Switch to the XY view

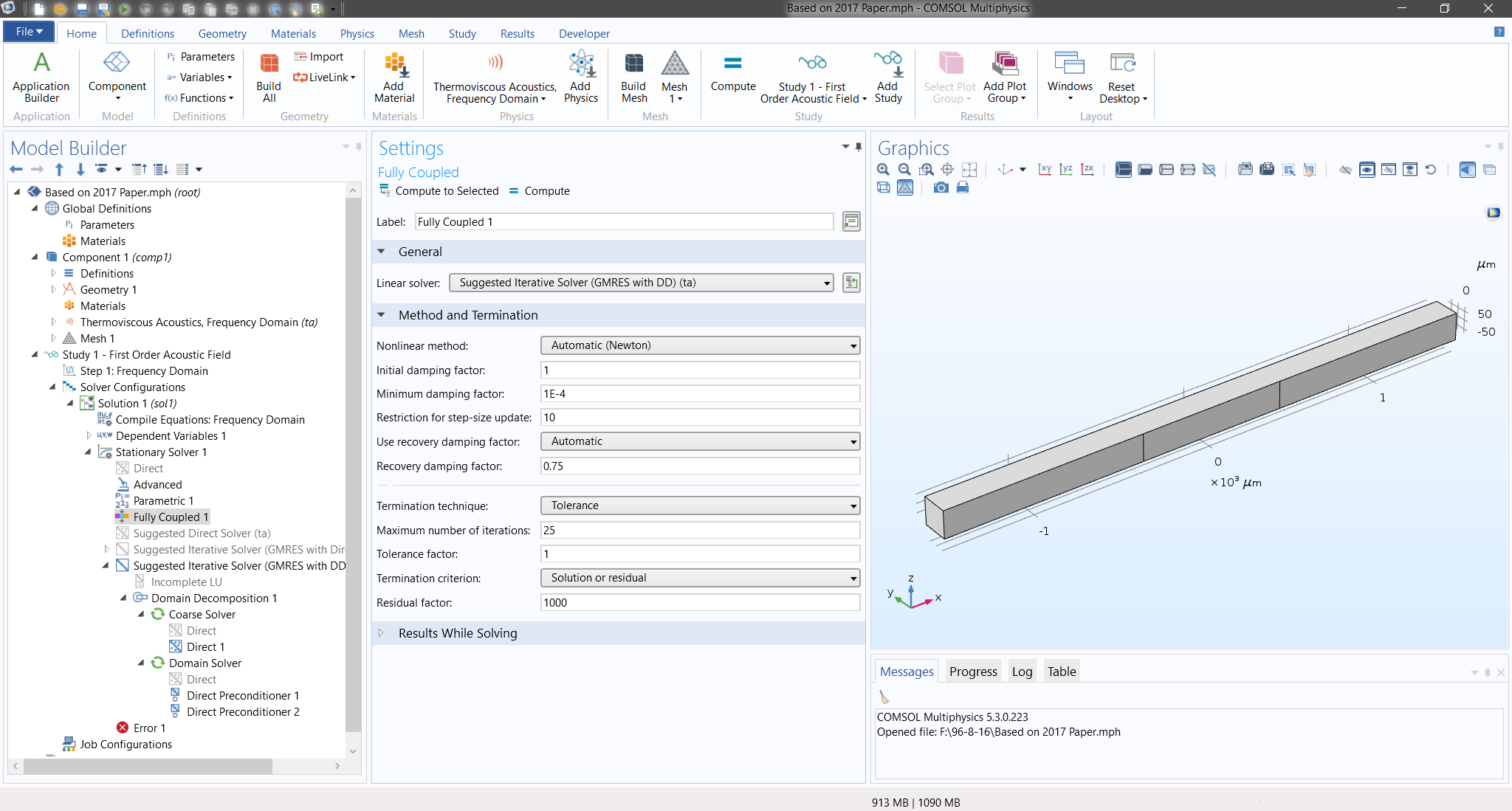[x=1045, y=170]
